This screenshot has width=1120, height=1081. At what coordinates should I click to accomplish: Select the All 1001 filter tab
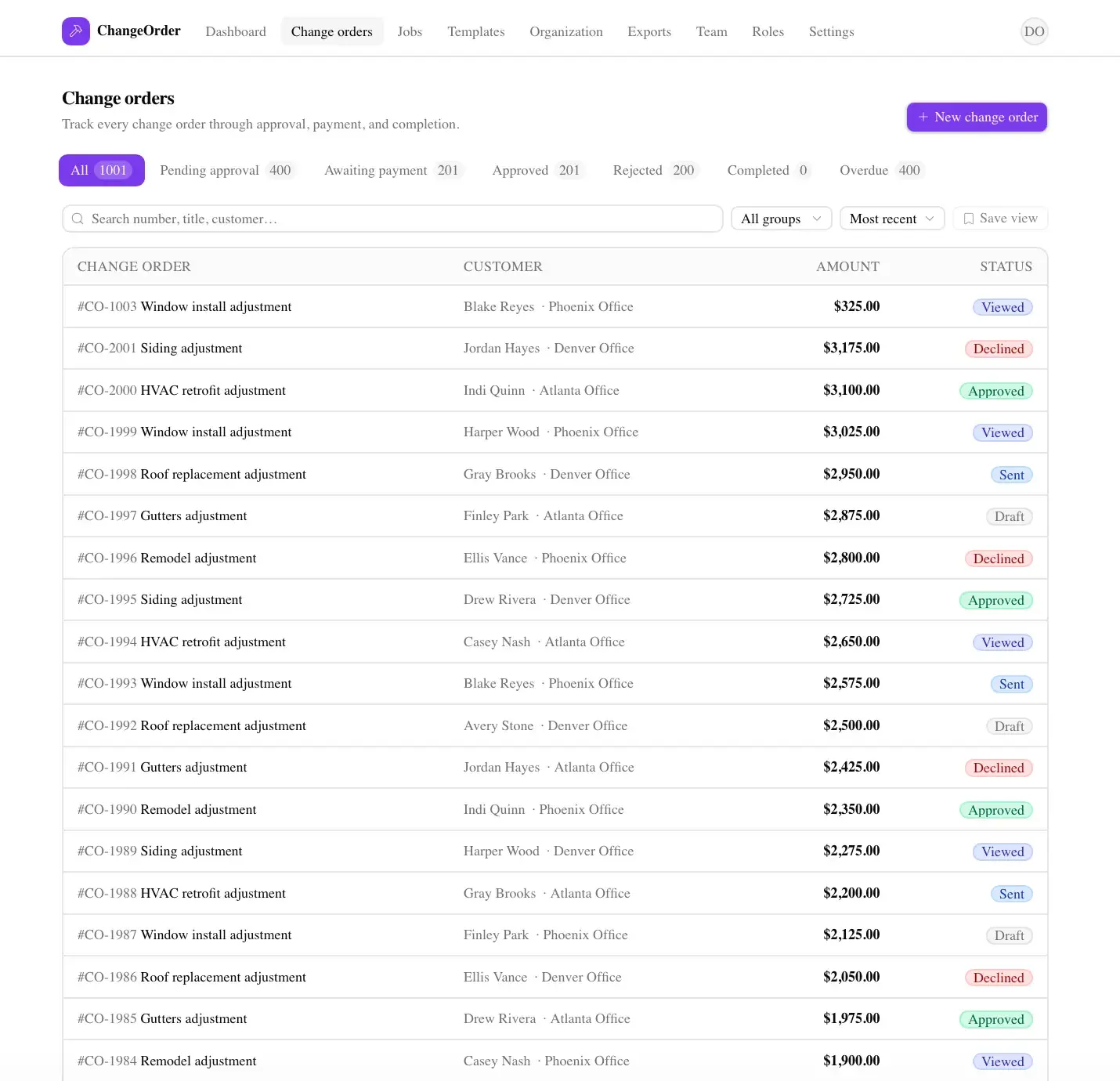point(102,170)
